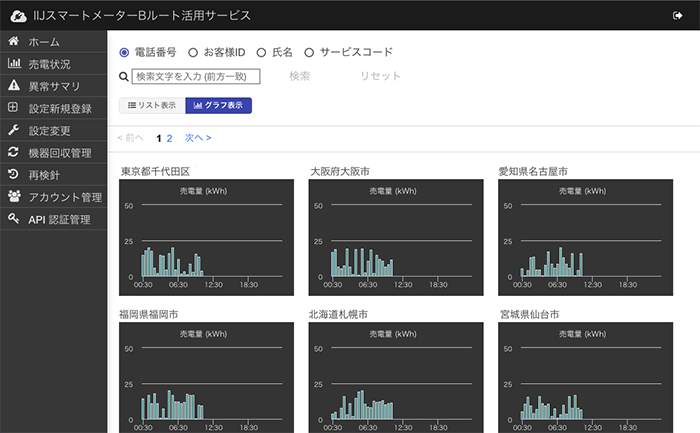700x433 pixels.
Task: Focus the search text input field
Action: tap(196, 76)
